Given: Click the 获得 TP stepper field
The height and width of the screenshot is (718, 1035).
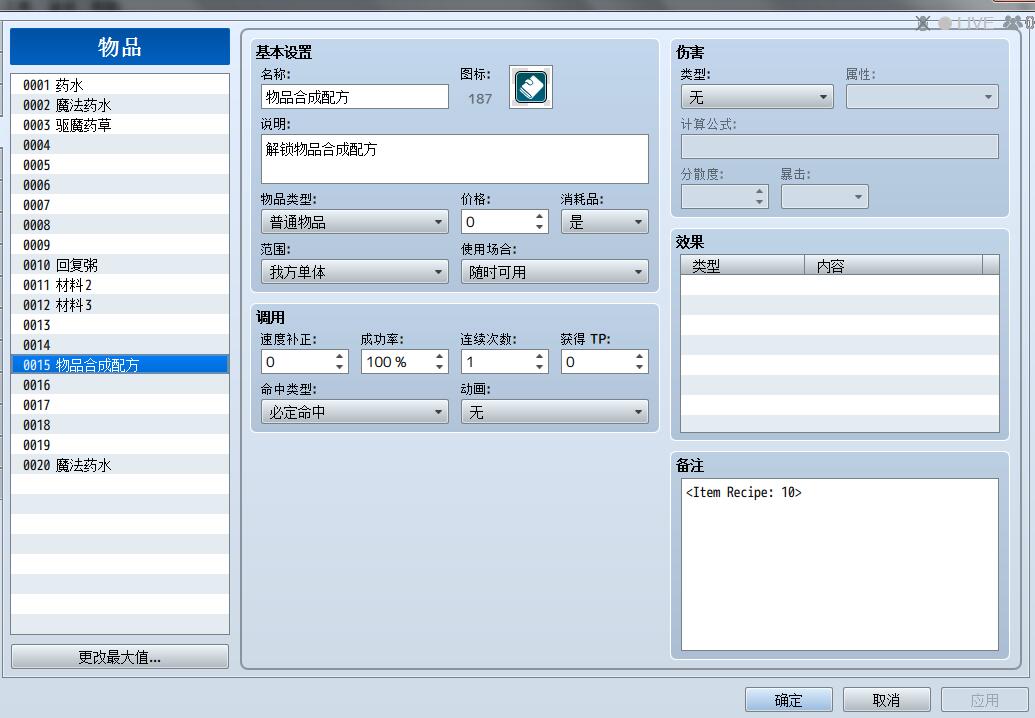Looking at the screenshot, I should [605, 362].
